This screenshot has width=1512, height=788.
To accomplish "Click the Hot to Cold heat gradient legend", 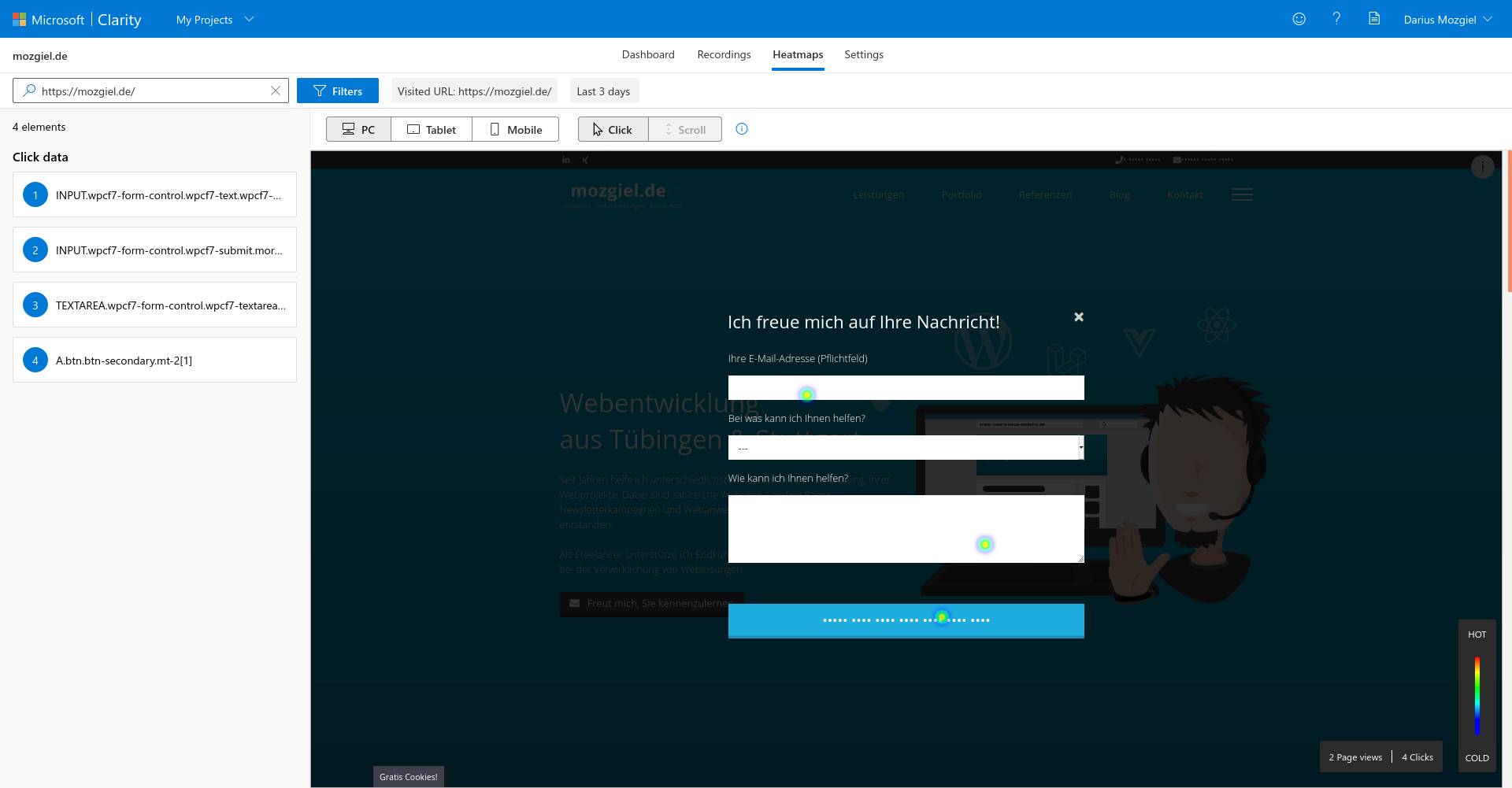I will (1477, 696).
